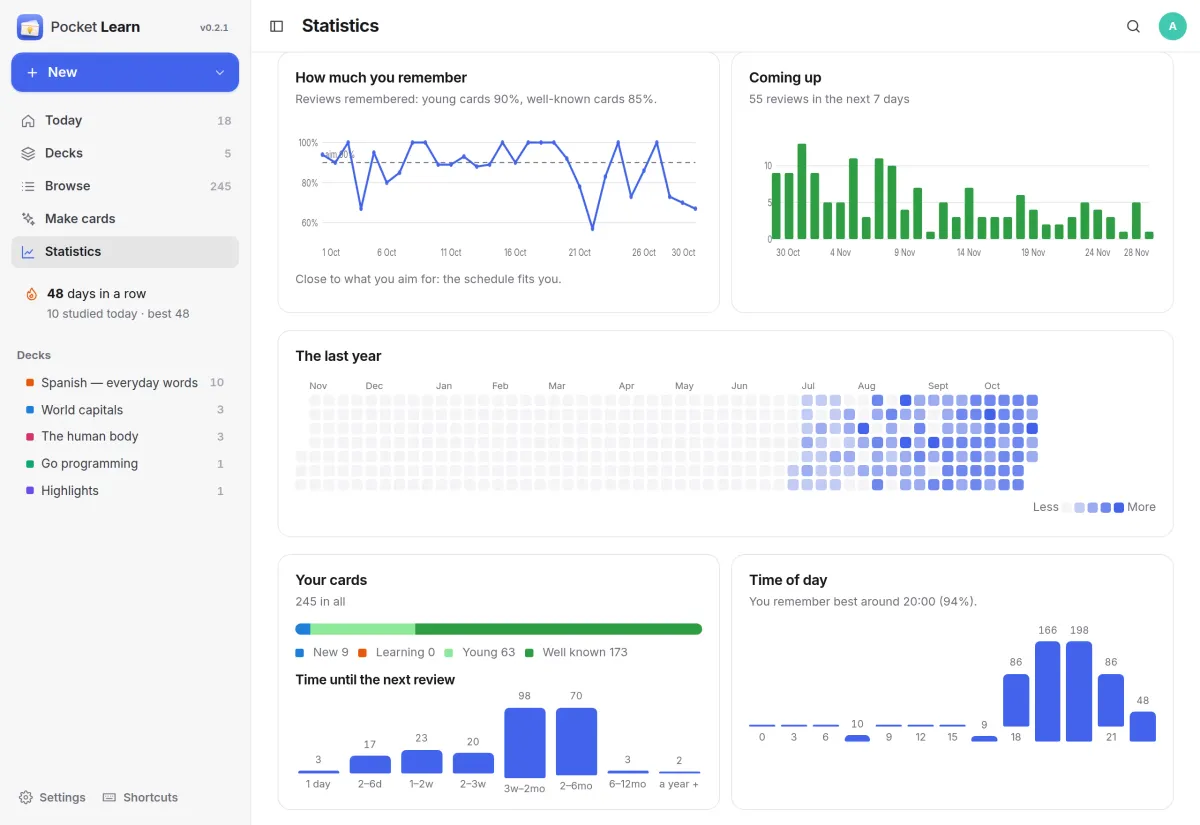Viewport: 1200px width, 825px height.
Task: Click the plus icon on New button
Action: click(x=32, y=72)
